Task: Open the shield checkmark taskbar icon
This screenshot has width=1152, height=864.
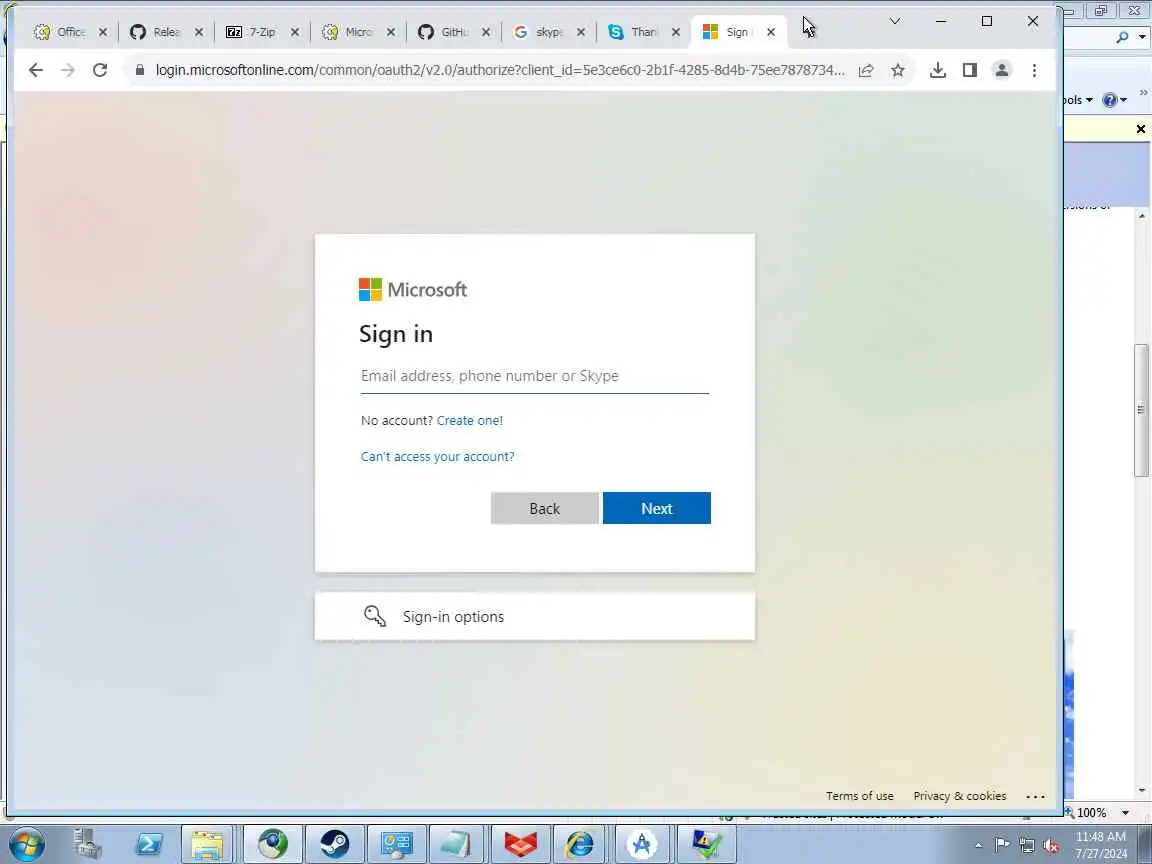Action: pyautogui.click(x=706, y=843)
